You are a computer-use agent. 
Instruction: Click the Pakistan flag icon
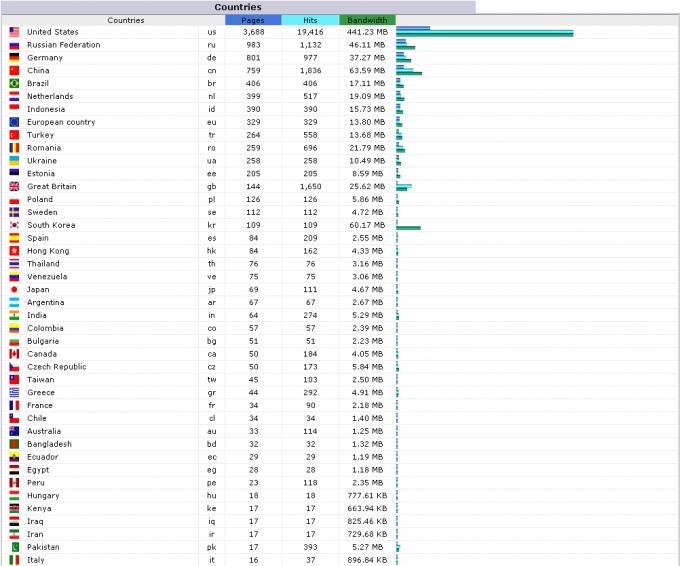coord(14,547)
